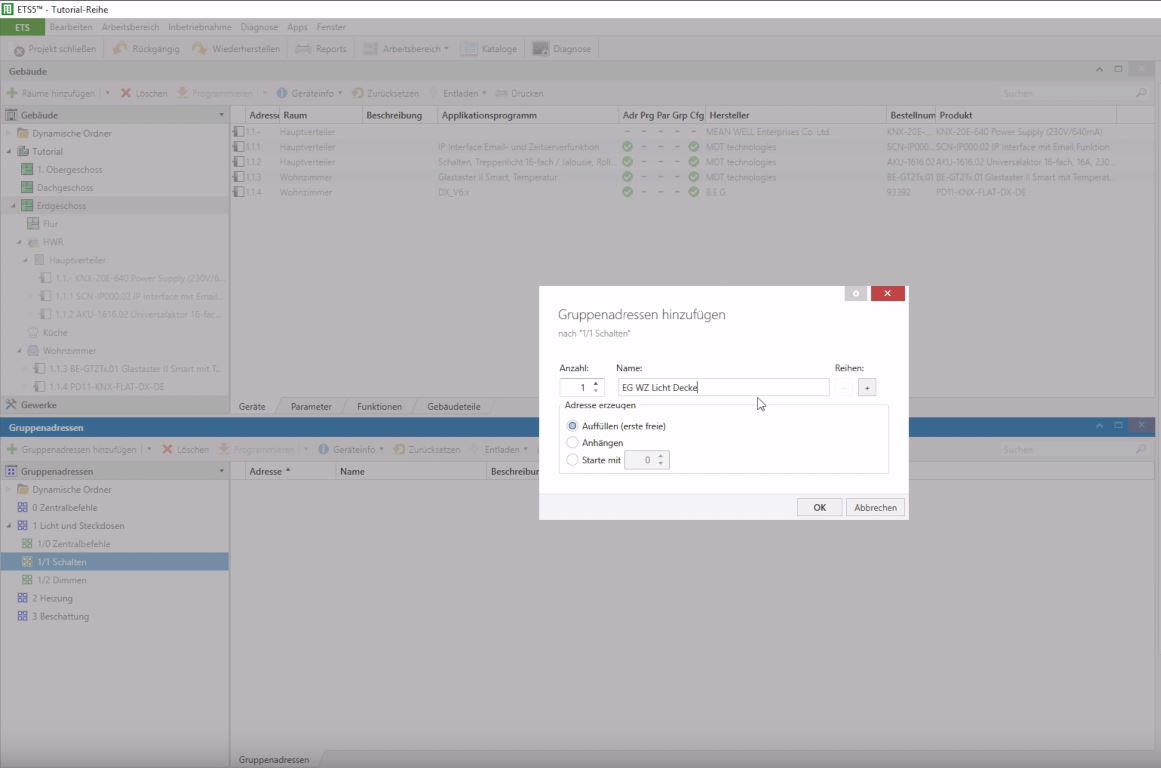This screenshot has width=1161, height=768.
Task: Select Dachgeschoss floor in the tree
Action: pyautogui.click(x=64, y=187)
